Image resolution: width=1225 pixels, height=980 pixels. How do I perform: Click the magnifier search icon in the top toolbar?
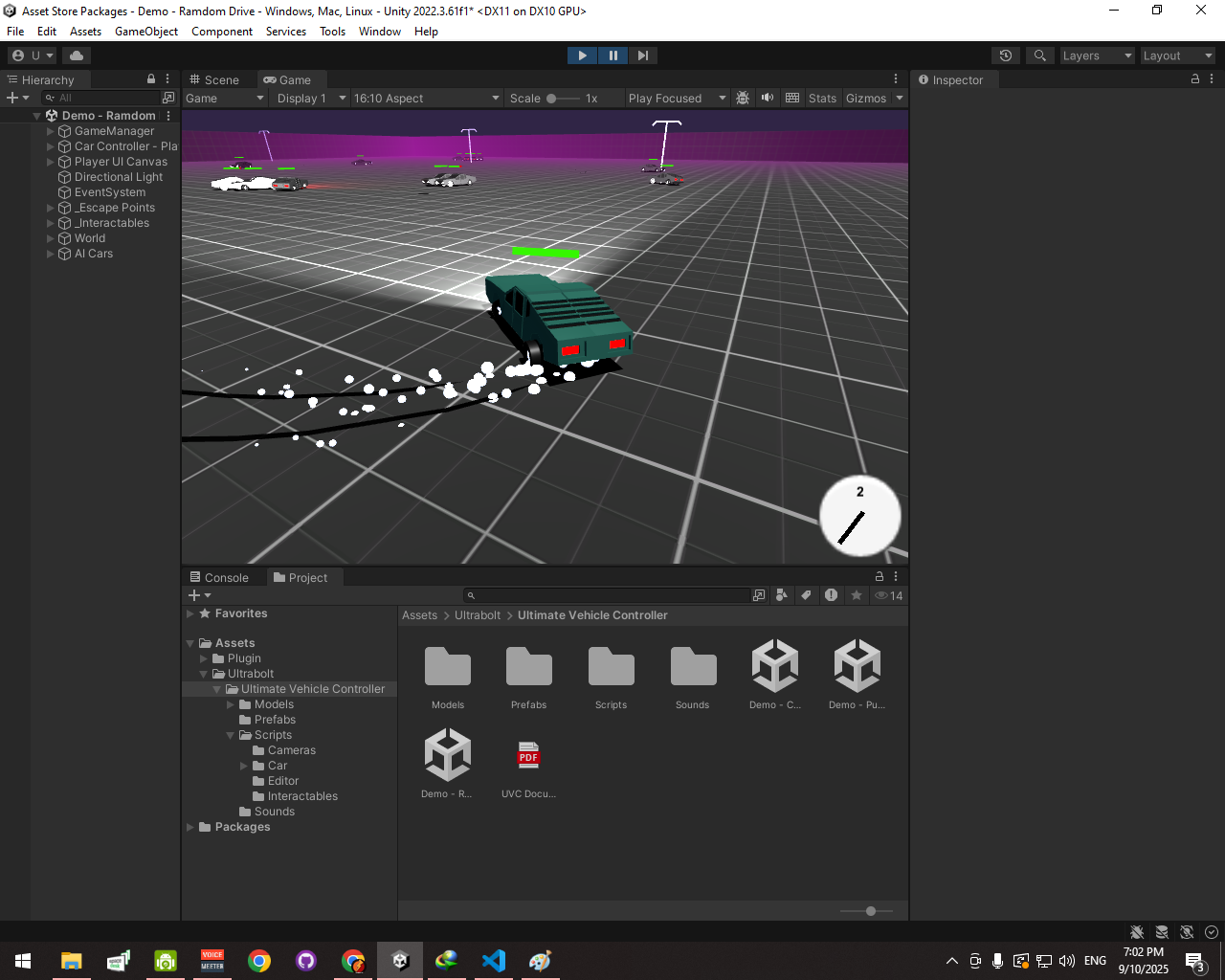(1039, 56)
